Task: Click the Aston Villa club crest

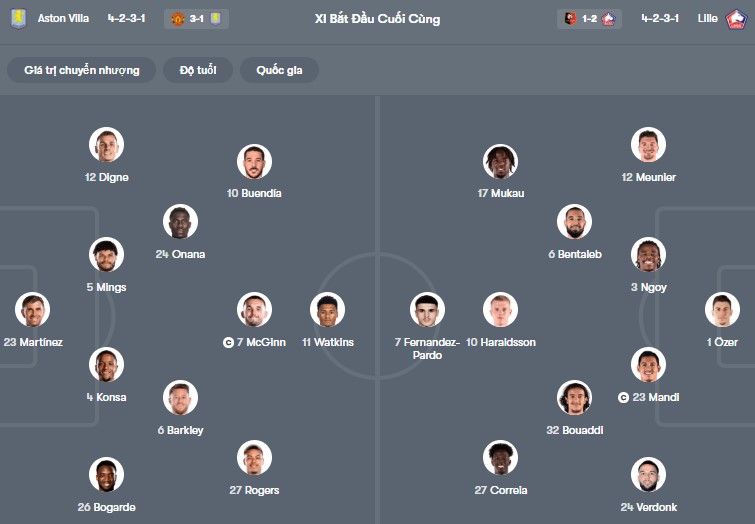Action: coord(18,19)
